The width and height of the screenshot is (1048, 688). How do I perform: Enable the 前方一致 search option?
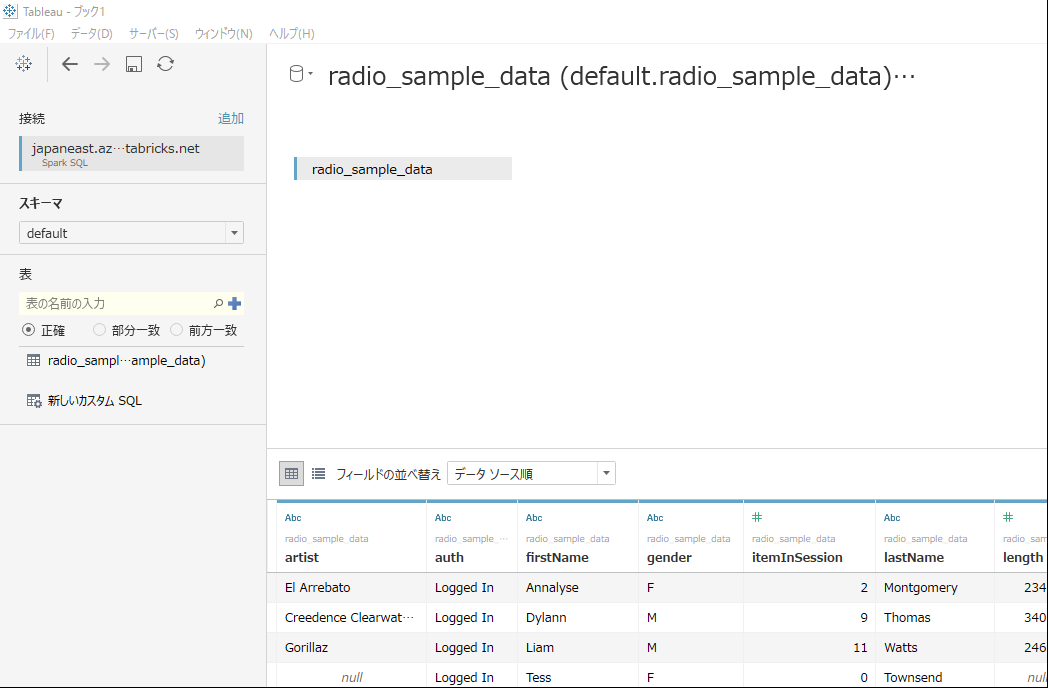tap(176, 330)
